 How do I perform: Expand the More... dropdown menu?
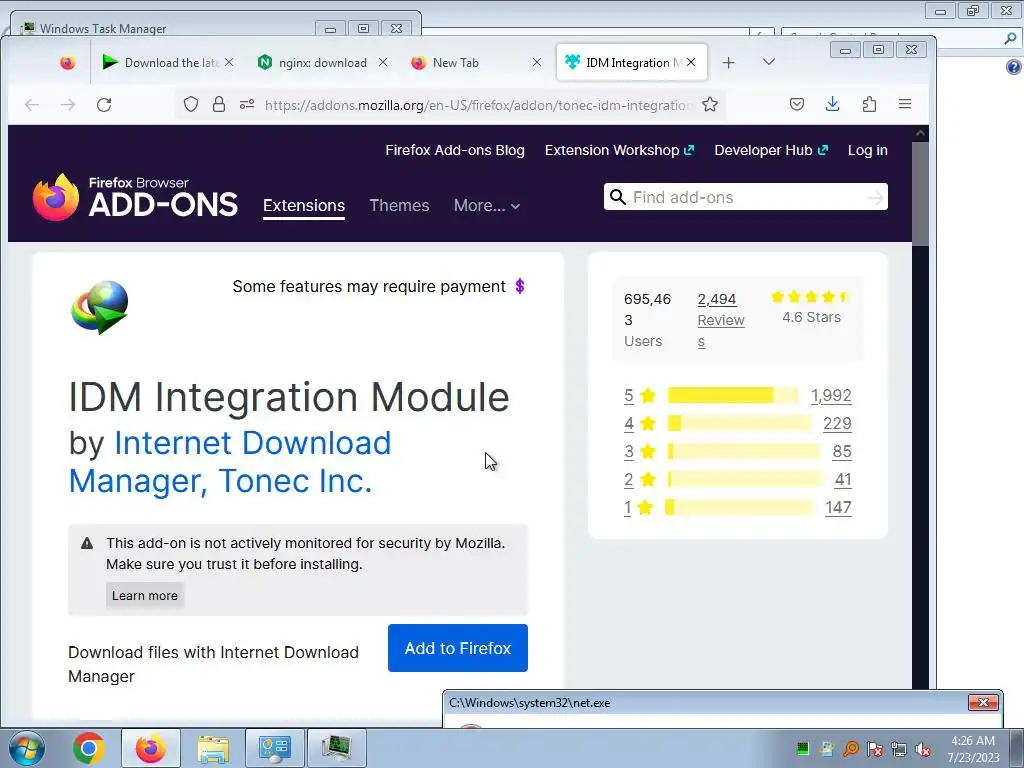(487, 206)
